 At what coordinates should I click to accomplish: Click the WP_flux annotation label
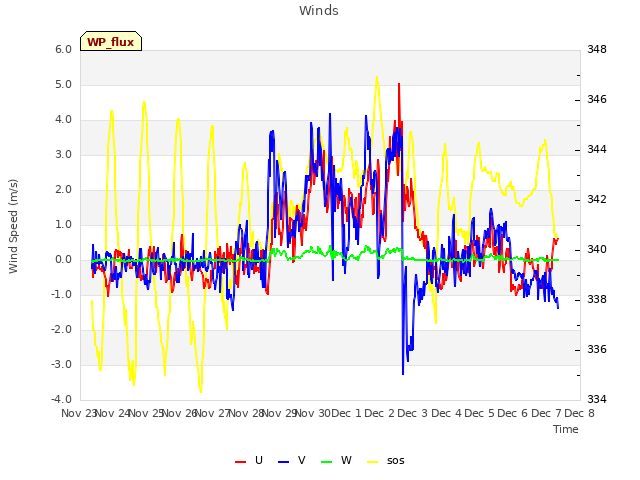111,42
